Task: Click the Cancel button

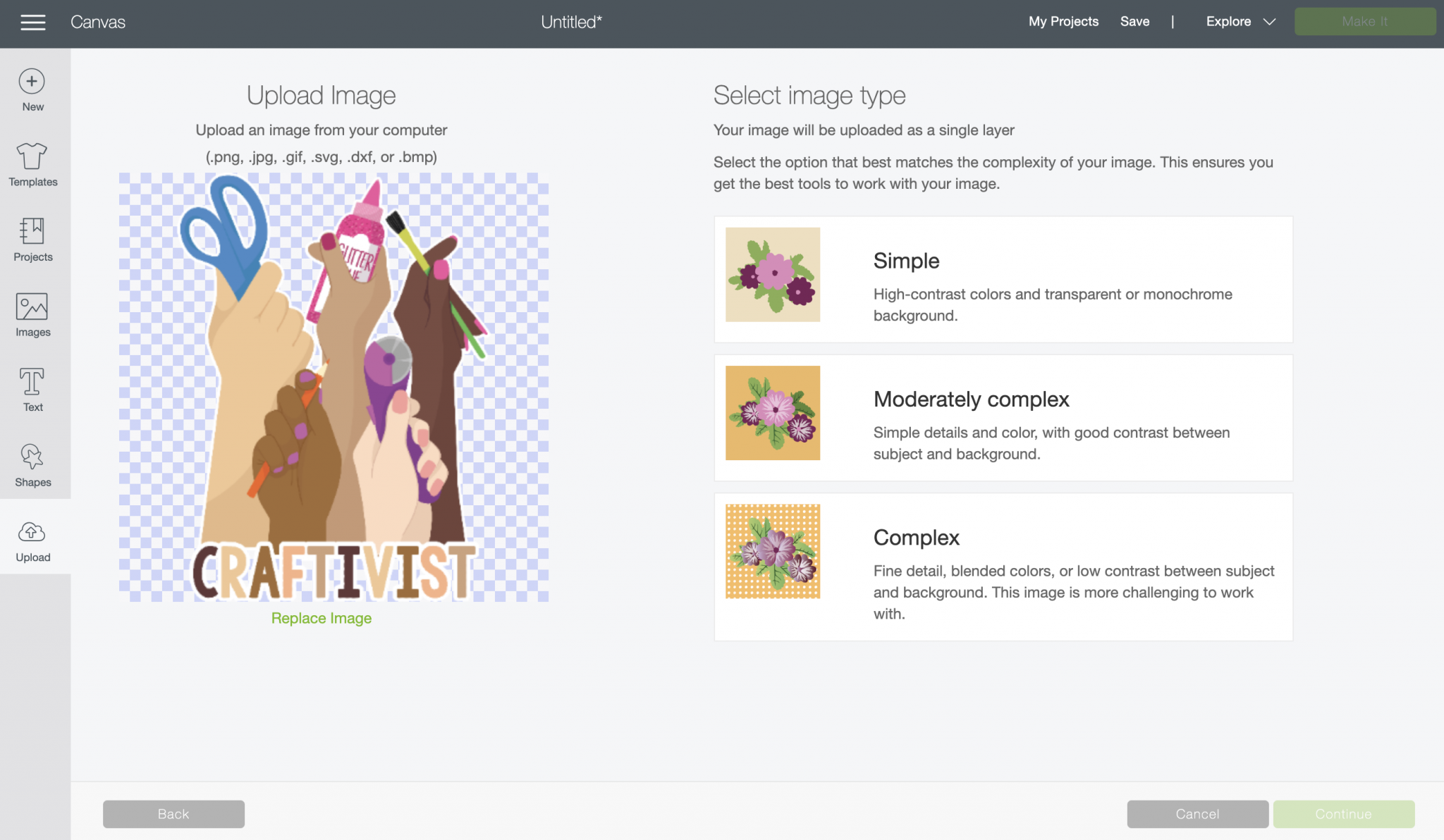Action: point(1197,814)
